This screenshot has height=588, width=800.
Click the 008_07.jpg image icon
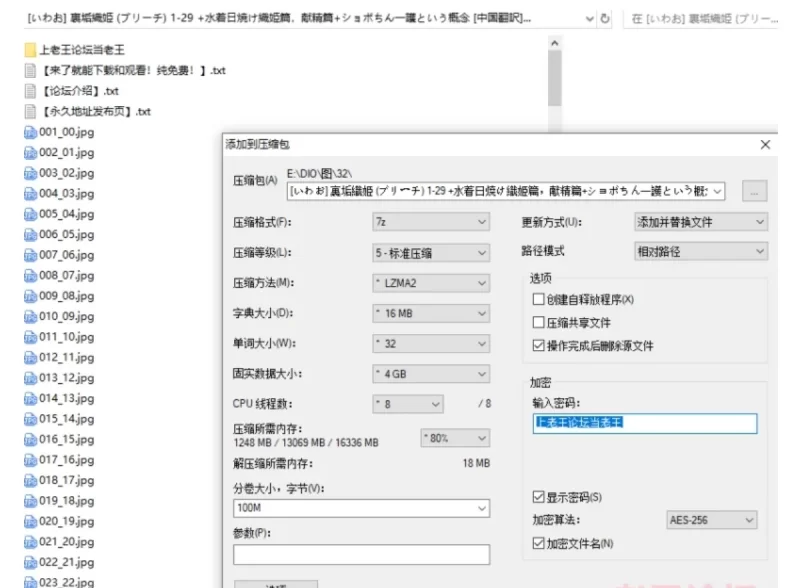pyautogui.click(x=30, y=276)
